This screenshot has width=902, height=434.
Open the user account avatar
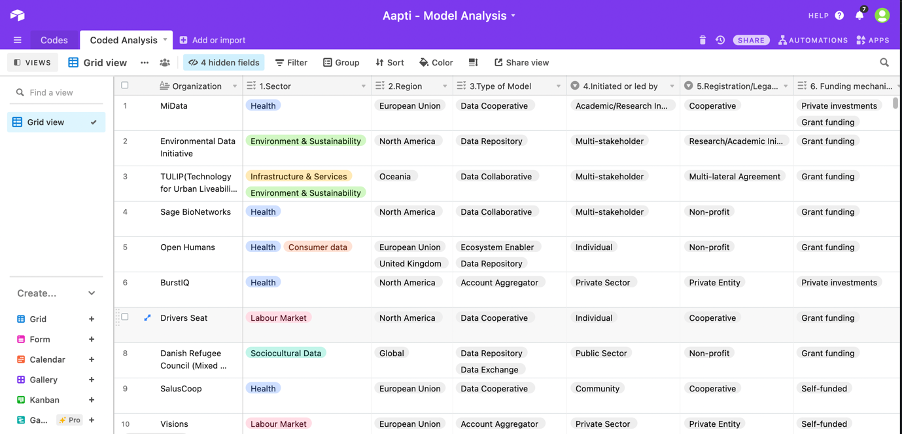882,16
